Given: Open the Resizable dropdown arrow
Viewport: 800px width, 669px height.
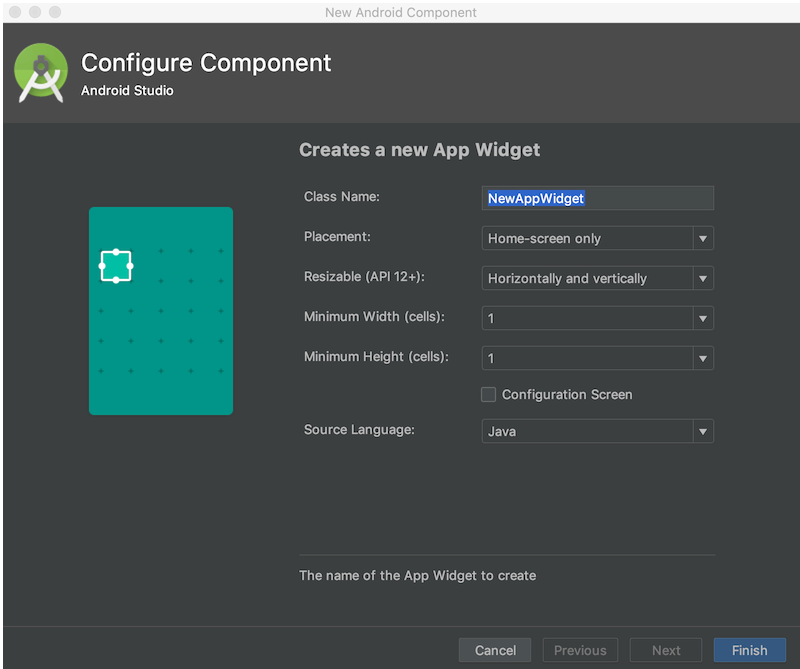Looking at the screenshot, I should point(704,278).
